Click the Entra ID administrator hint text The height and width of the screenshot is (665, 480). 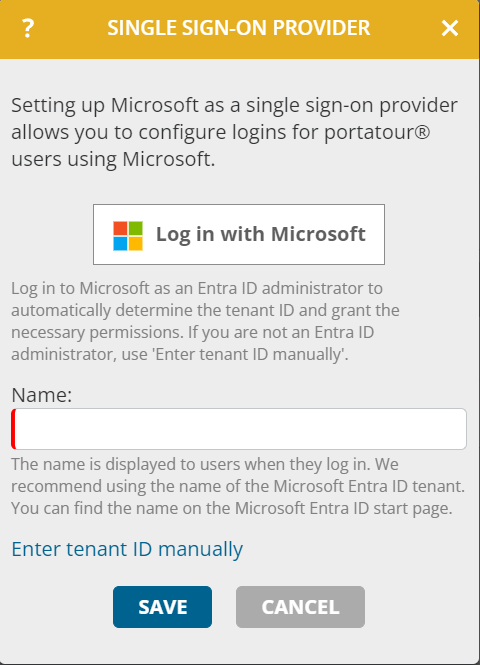tap(205, 321)
